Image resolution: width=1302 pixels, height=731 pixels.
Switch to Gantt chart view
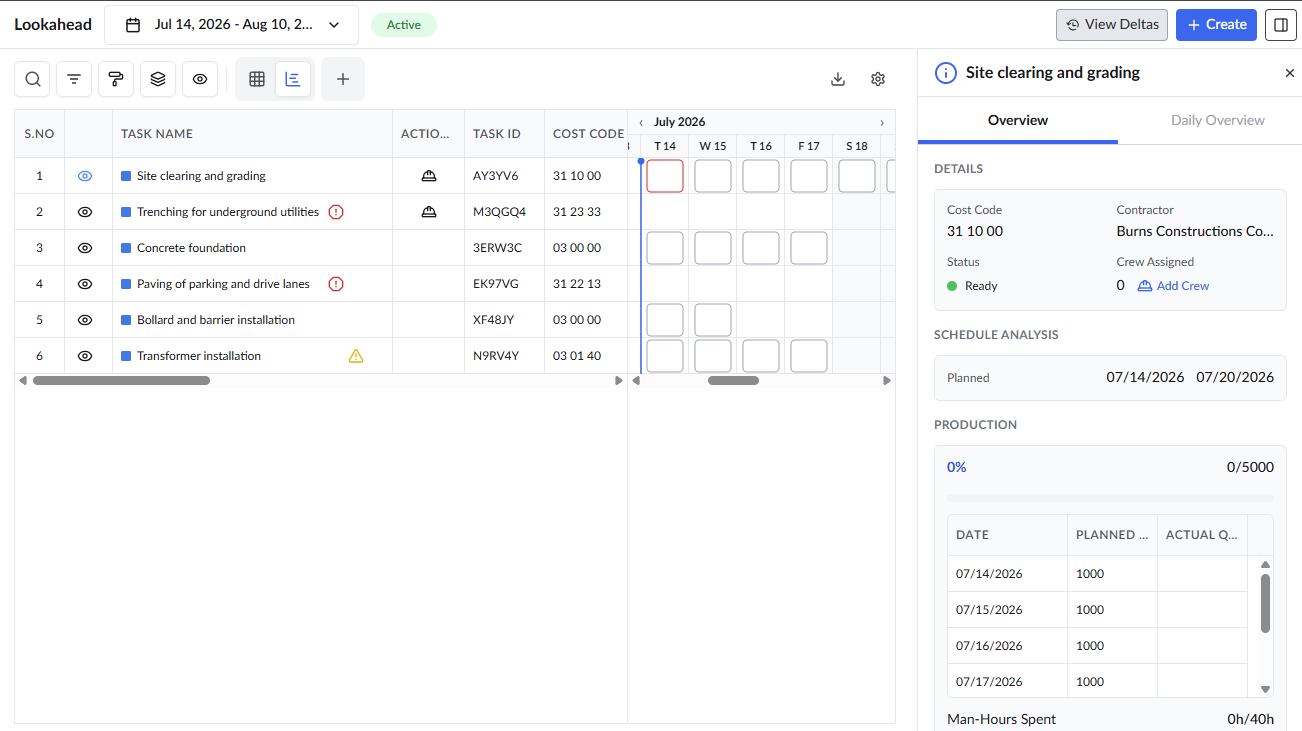(293, 79)
